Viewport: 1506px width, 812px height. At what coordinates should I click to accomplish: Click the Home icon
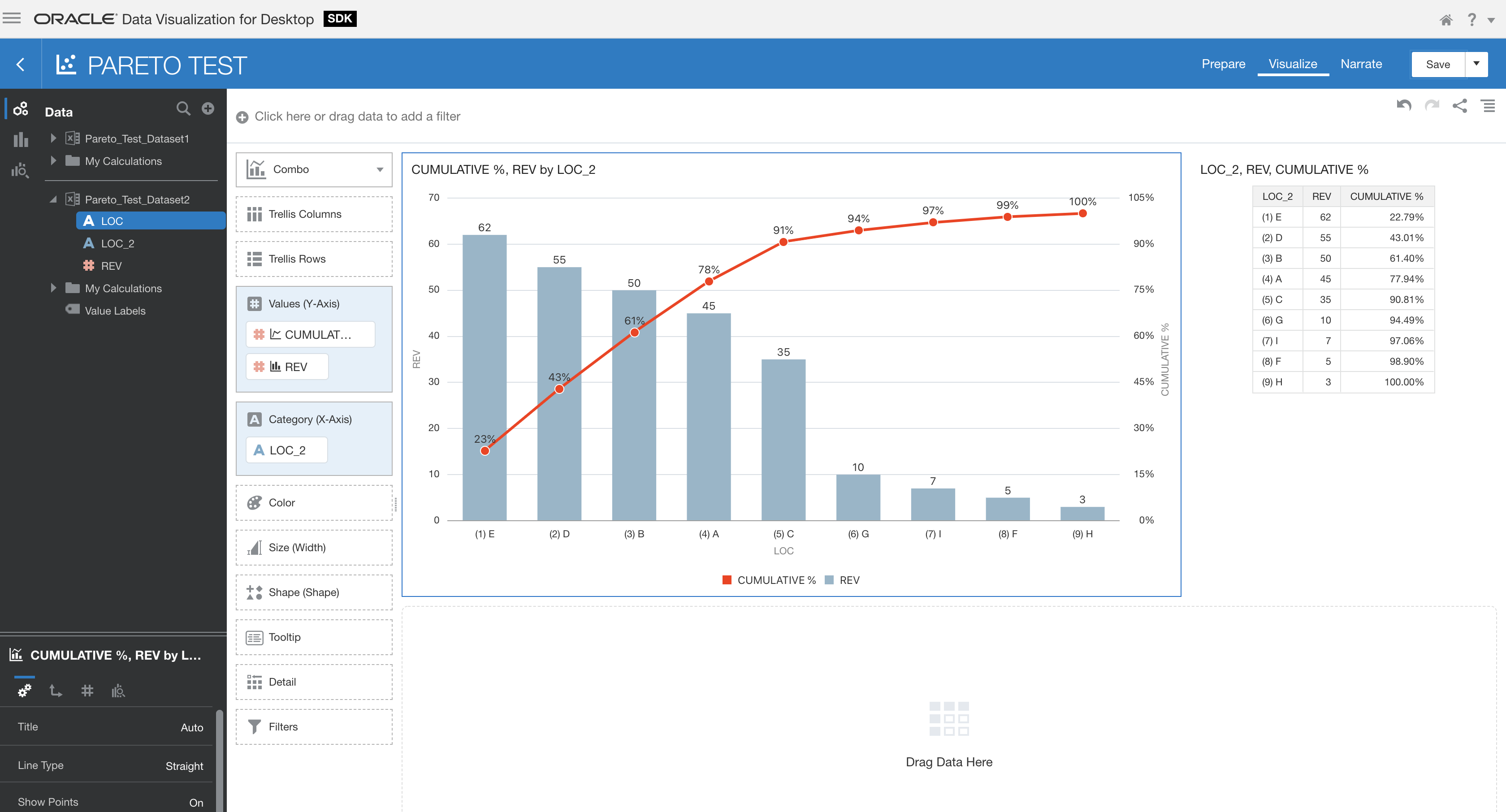tap(1446, 20)
